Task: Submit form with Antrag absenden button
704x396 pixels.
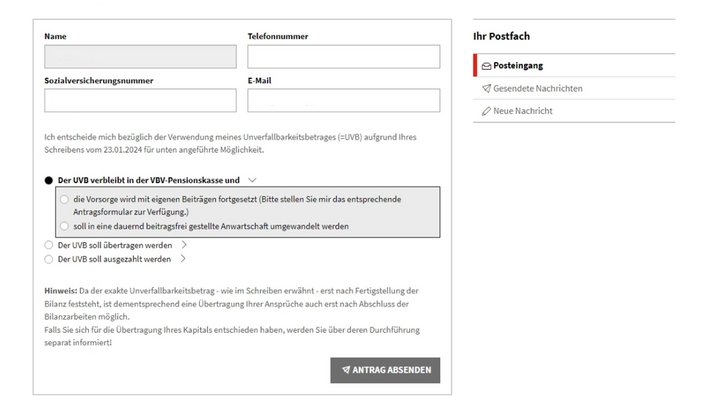Action: pos(385,370)
